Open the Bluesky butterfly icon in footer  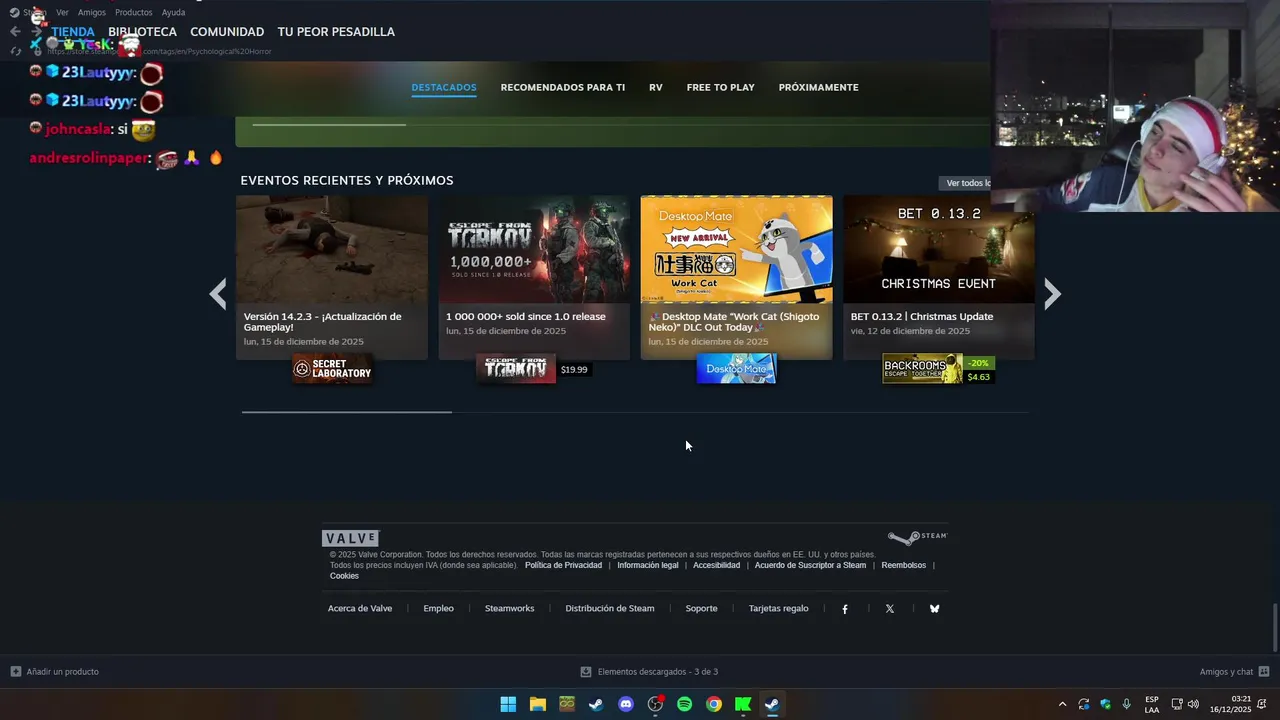(935, 609)
